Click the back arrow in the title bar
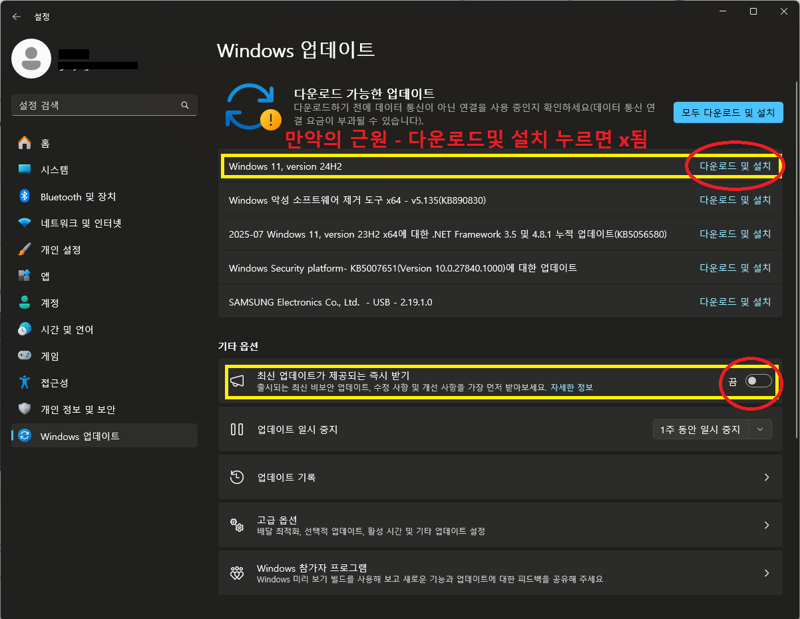 coord(16,17)
